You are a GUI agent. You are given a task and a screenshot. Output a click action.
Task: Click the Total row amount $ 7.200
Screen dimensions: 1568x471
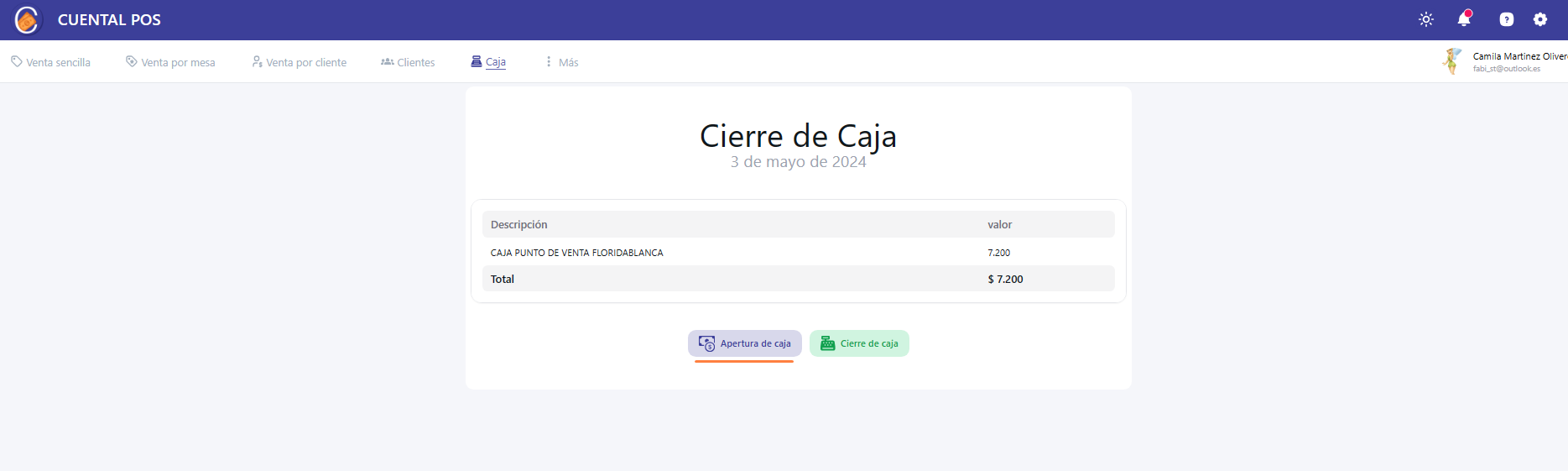[1005, 280]
